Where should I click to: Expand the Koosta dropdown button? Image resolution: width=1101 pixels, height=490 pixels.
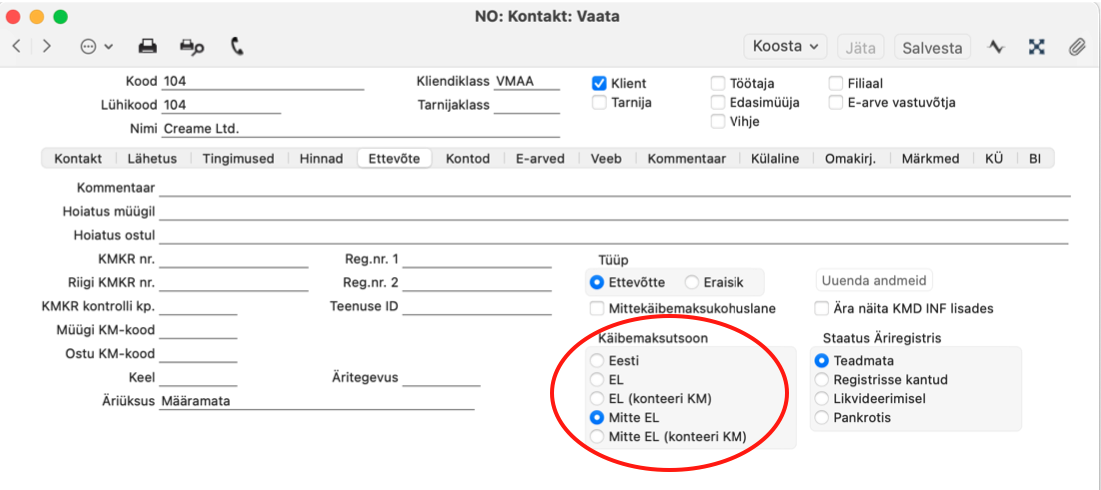(x=785, y=47)
